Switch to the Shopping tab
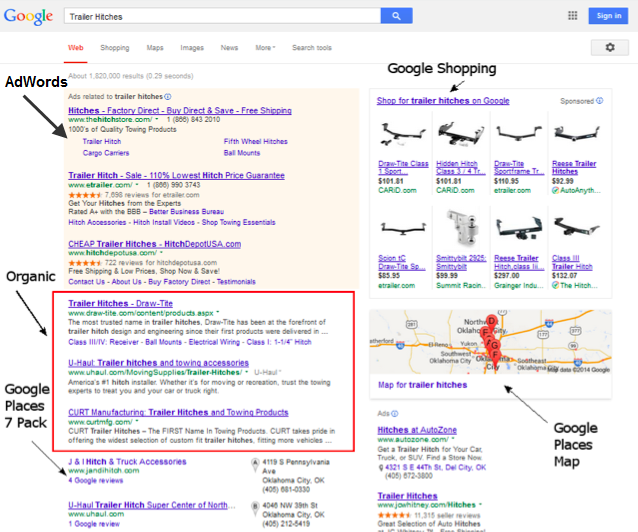638x532 pixels. 115,48
